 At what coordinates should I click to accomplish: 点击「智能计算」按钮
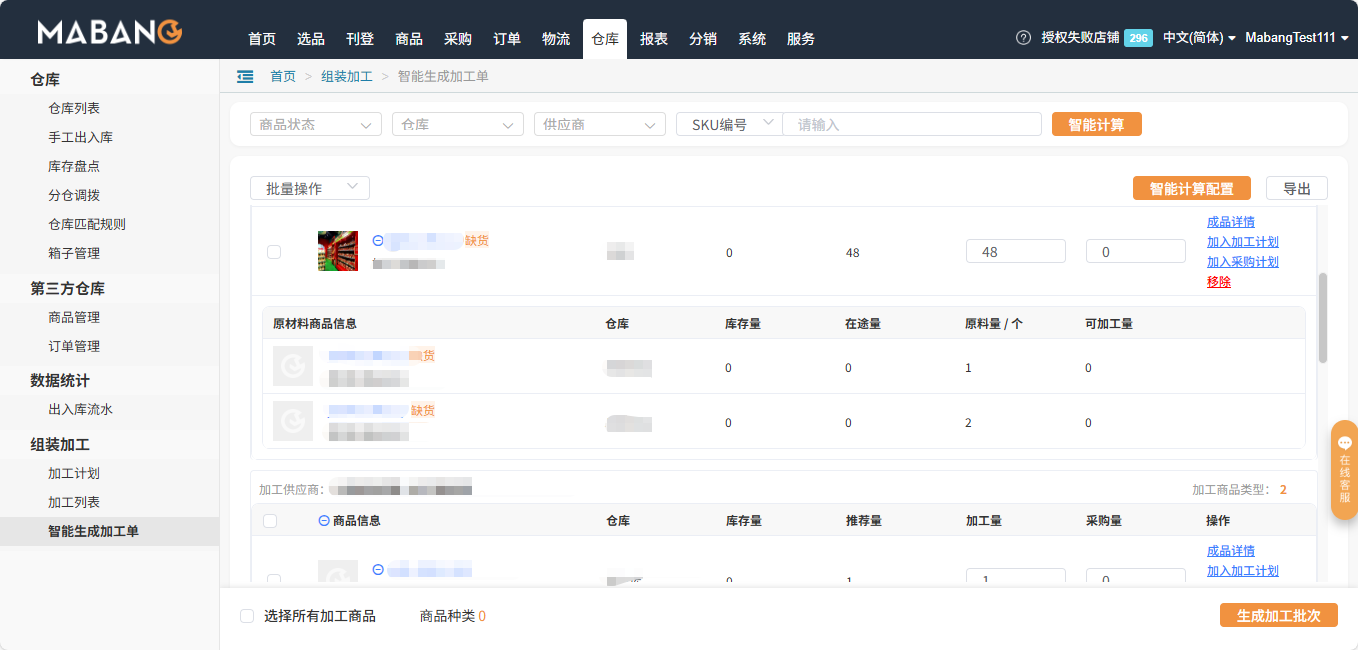pyautogui.click(x=1096, y=124)
